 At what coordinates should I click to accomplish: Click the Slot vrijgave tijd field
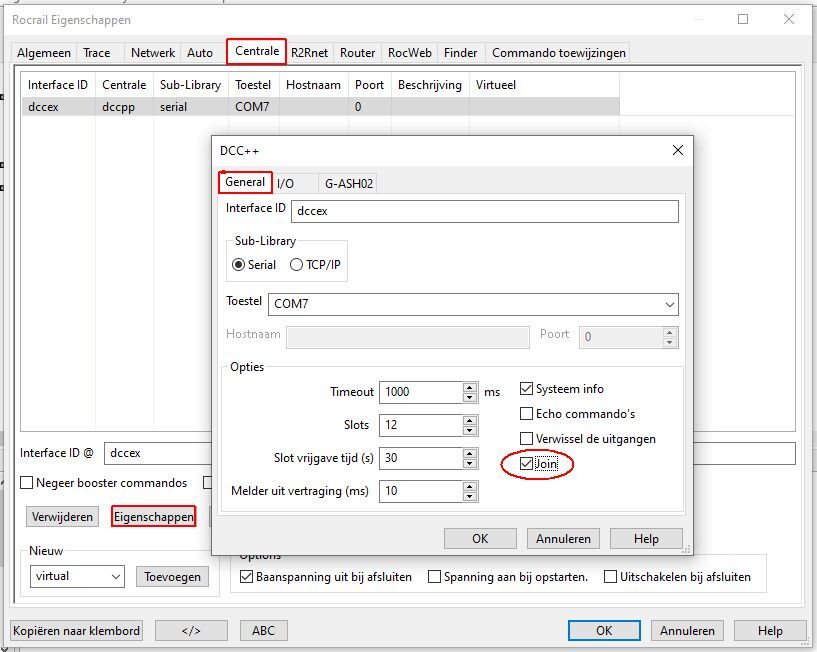point(421,458)
